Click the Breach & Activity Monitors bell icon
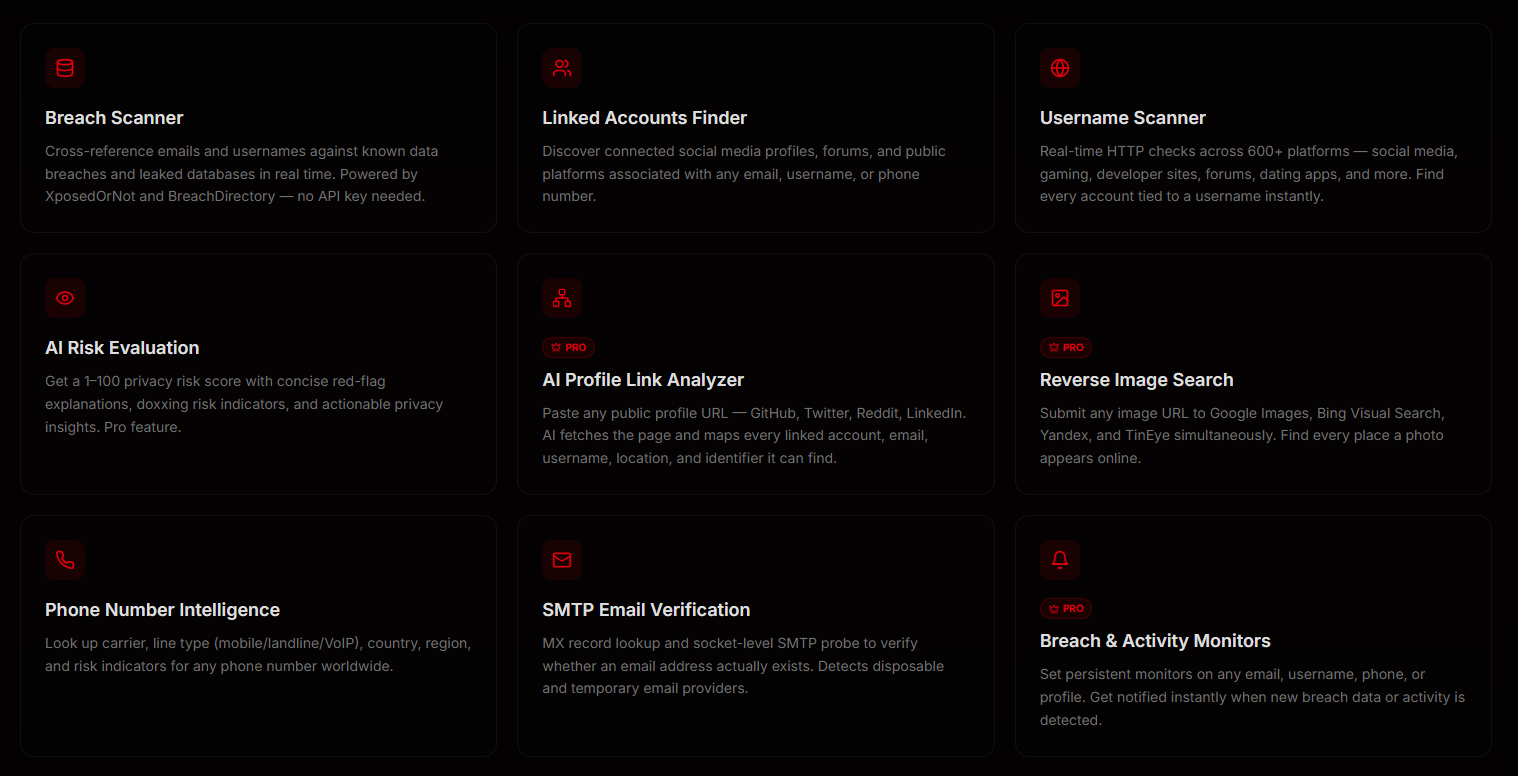The width and height of the screenshot is (1518, 776). pos(1060,559)
